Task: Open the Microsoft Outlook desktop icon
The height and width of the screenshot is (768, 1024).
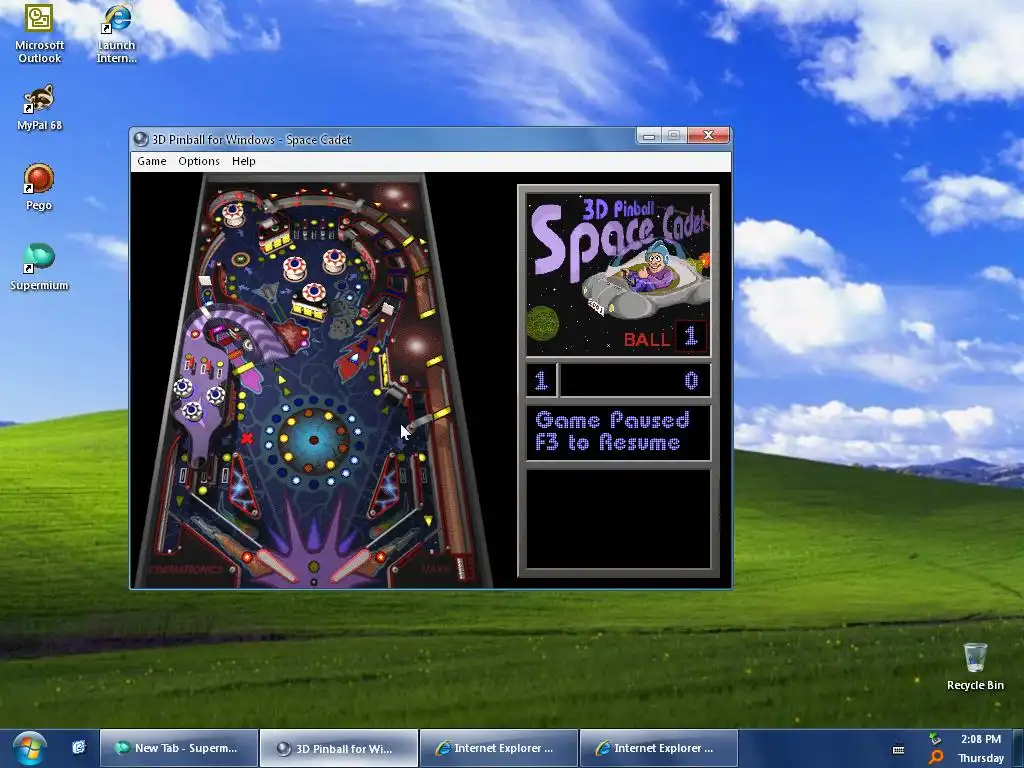Action: point(39,33)
